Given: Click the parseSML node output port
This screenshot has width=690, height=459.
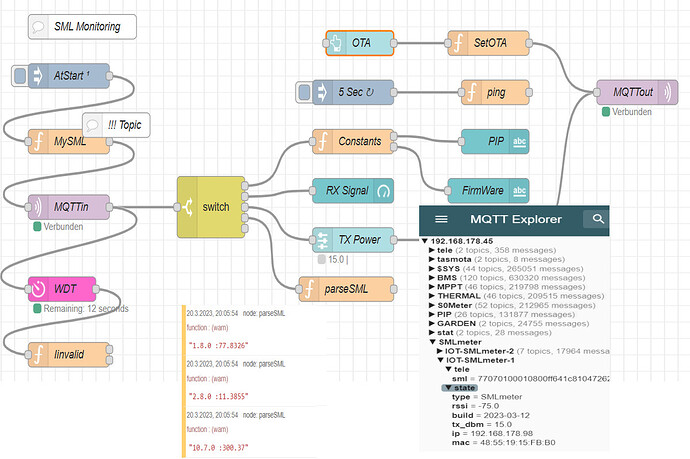Looking at the screenshot, I should click(393, 289).
